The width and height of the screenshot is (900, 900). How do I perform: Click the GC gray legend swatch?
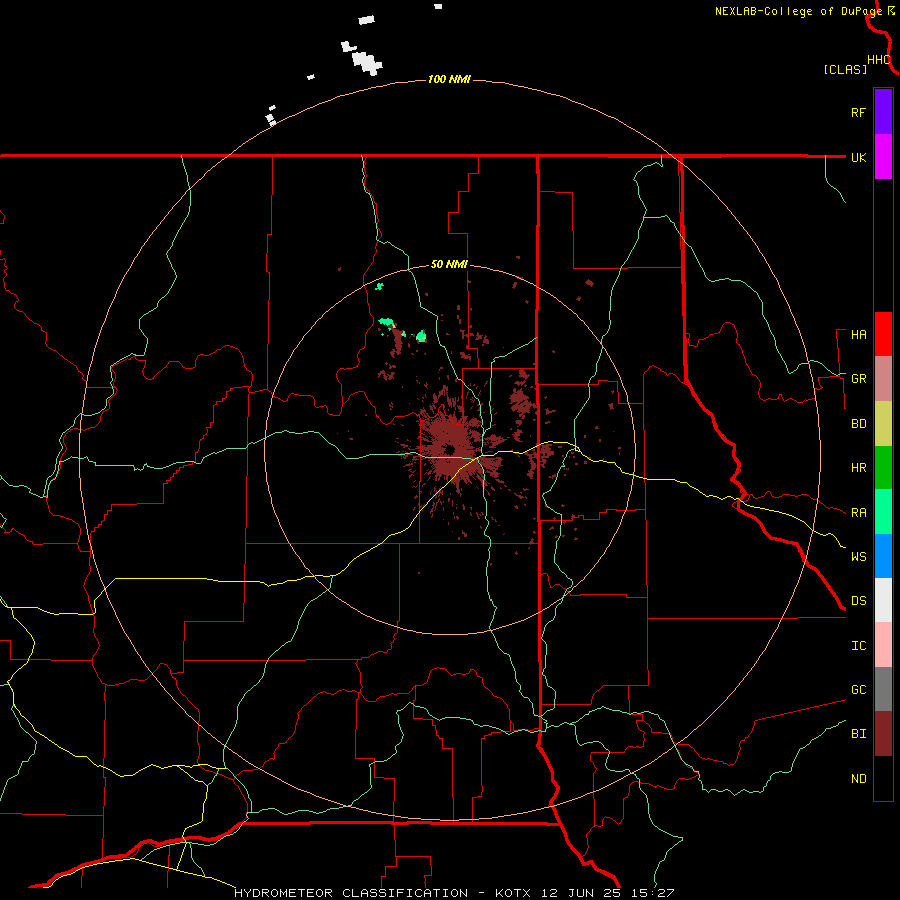(x=883, y=689)
